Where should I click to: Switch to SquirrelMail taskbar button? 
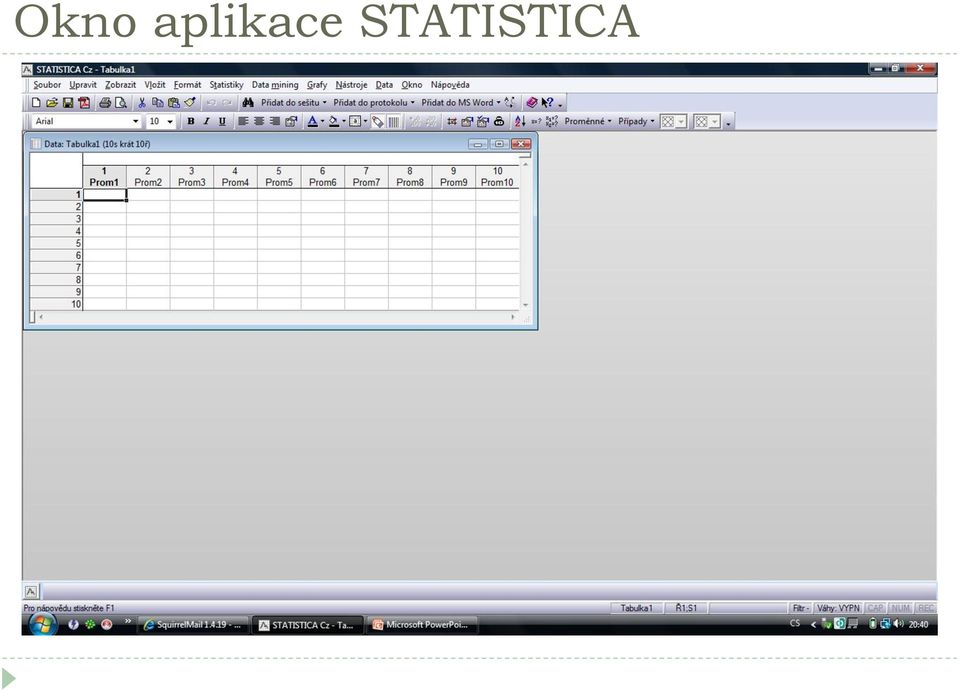point(193,625)
